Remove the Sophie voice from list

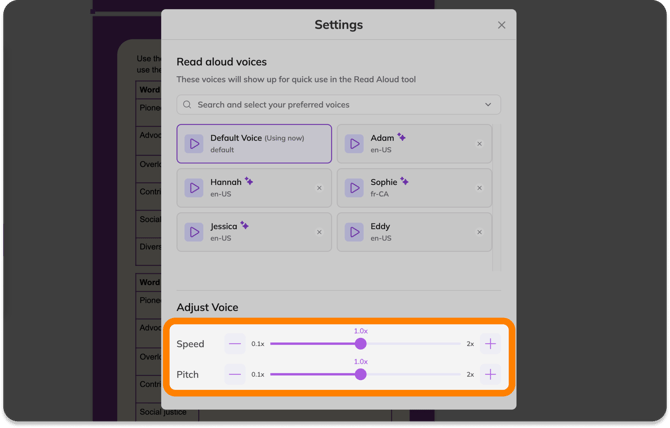[479, 188]
